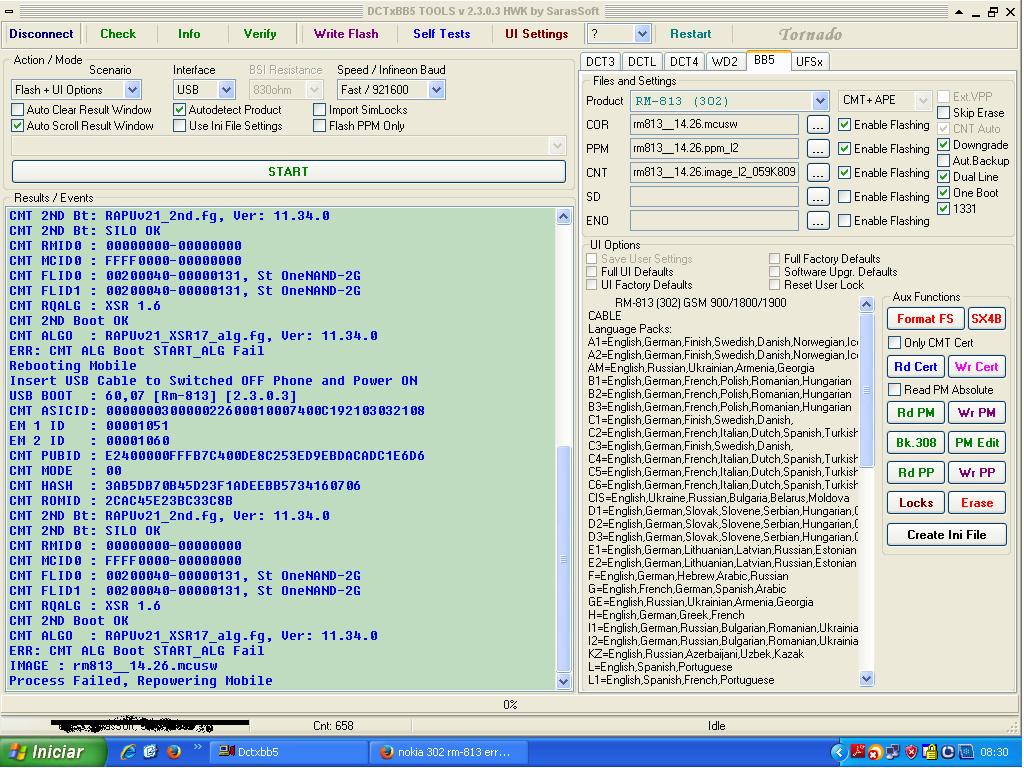Click the Info toolbar button
The width and height of the screenshot is (1024, 768).
coord(189,34)
